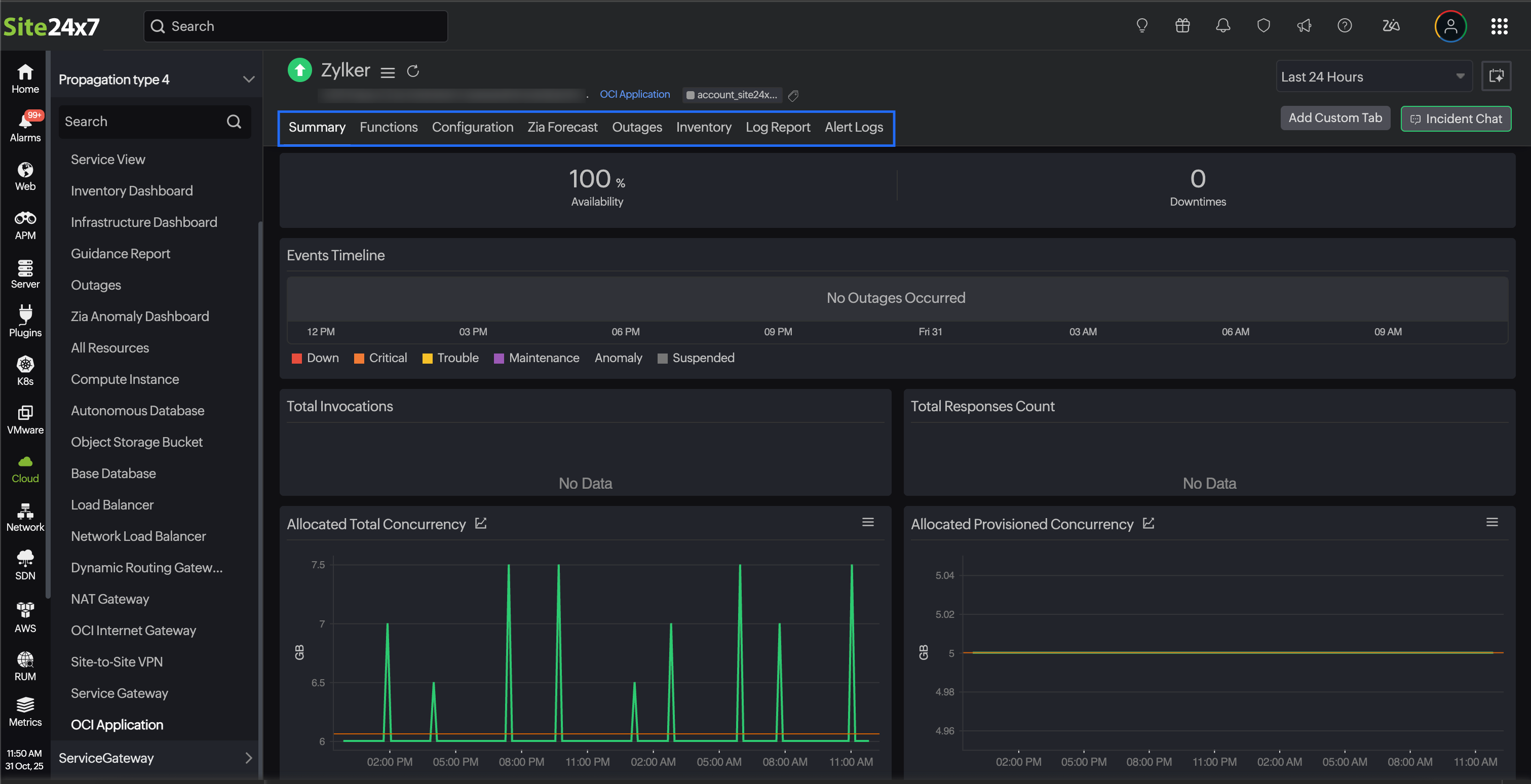1531x784 pixels.
Task: Expand the Propagation type 4 dropdown
Action: [x=248, y=79]
